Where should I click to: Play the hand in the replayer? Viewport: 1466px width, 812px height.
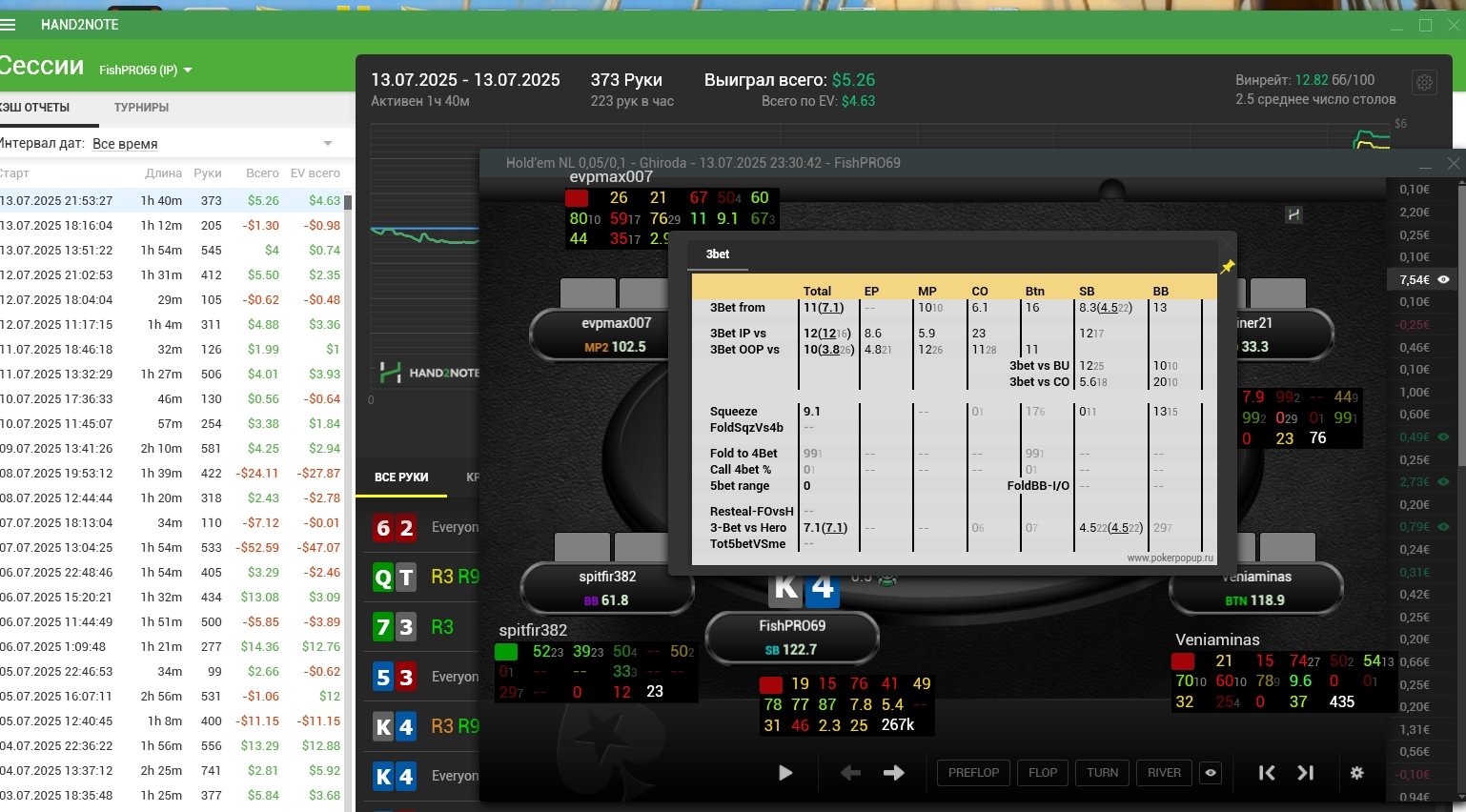click(x=785, y=773)
